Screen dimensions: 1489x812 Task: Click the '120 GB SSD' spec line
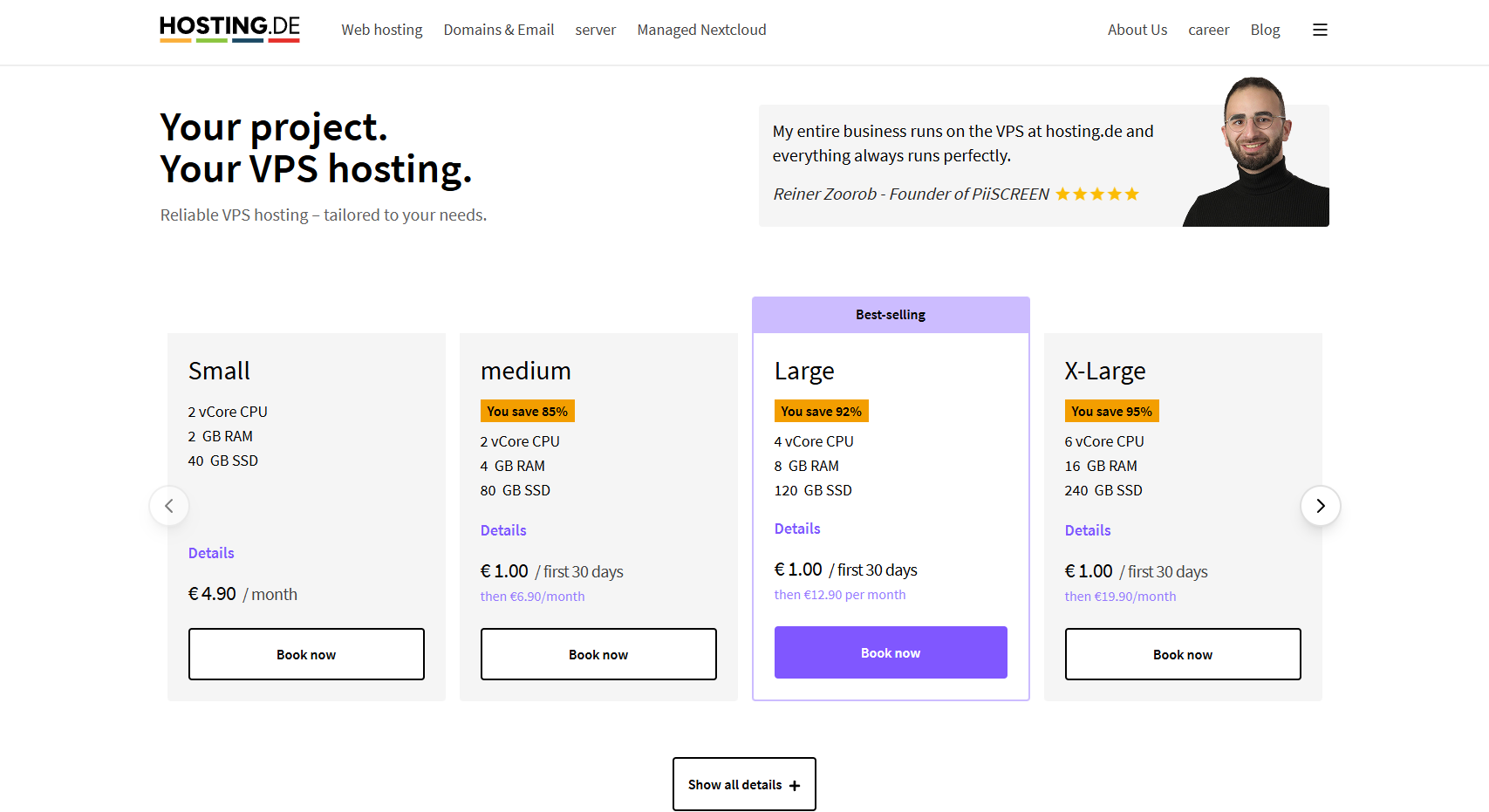tap(813, 490)
